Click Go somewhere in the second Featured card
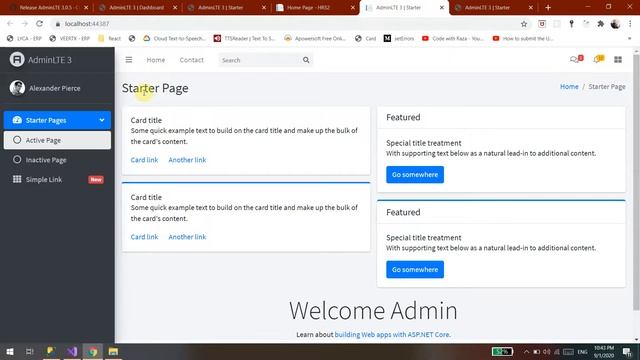This screenshot has width=640, height=360. [x=415, y=269]
